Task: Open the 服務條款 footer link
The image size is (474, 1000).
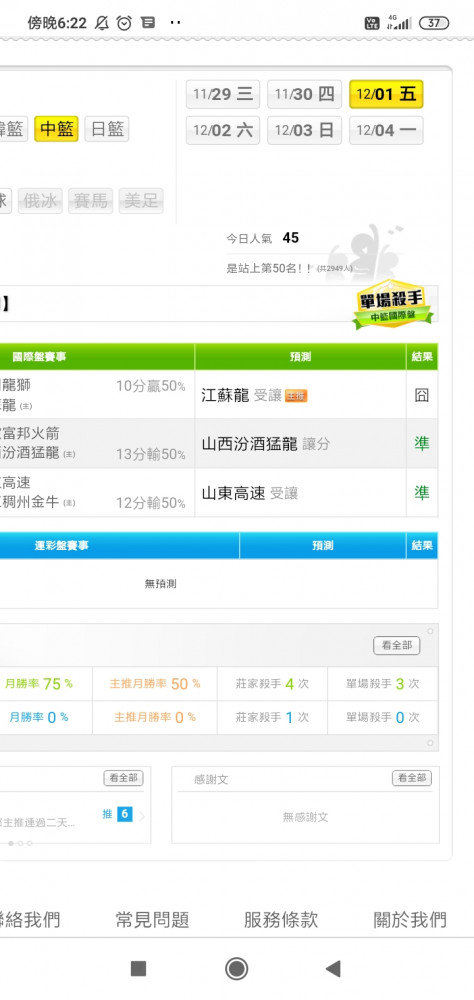Action: pyautogui.click(x=281, y=920)
